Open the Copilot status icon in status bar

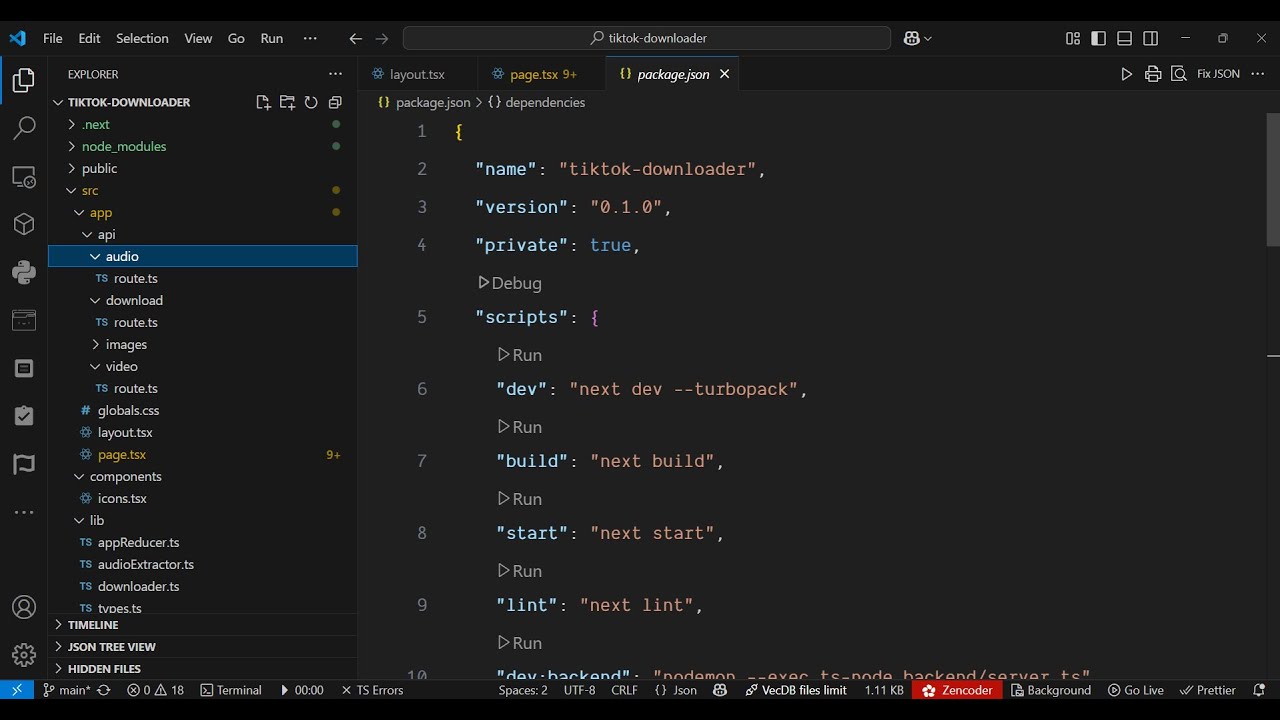pyautogui.click(x=720, y=690)
